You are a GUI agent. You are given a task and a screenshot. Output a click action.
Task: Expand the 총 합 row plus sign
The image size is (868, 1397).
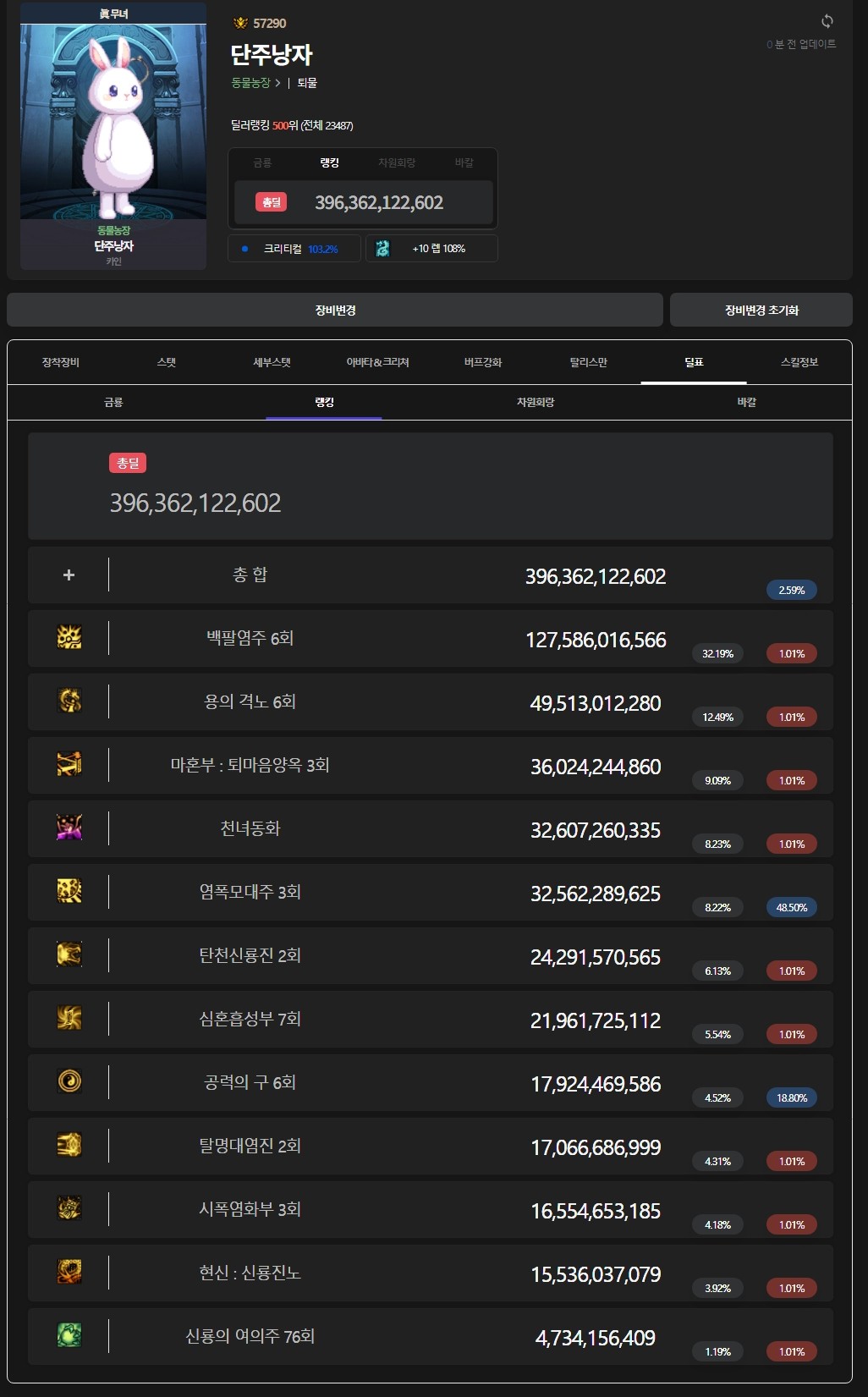(69, 575)
